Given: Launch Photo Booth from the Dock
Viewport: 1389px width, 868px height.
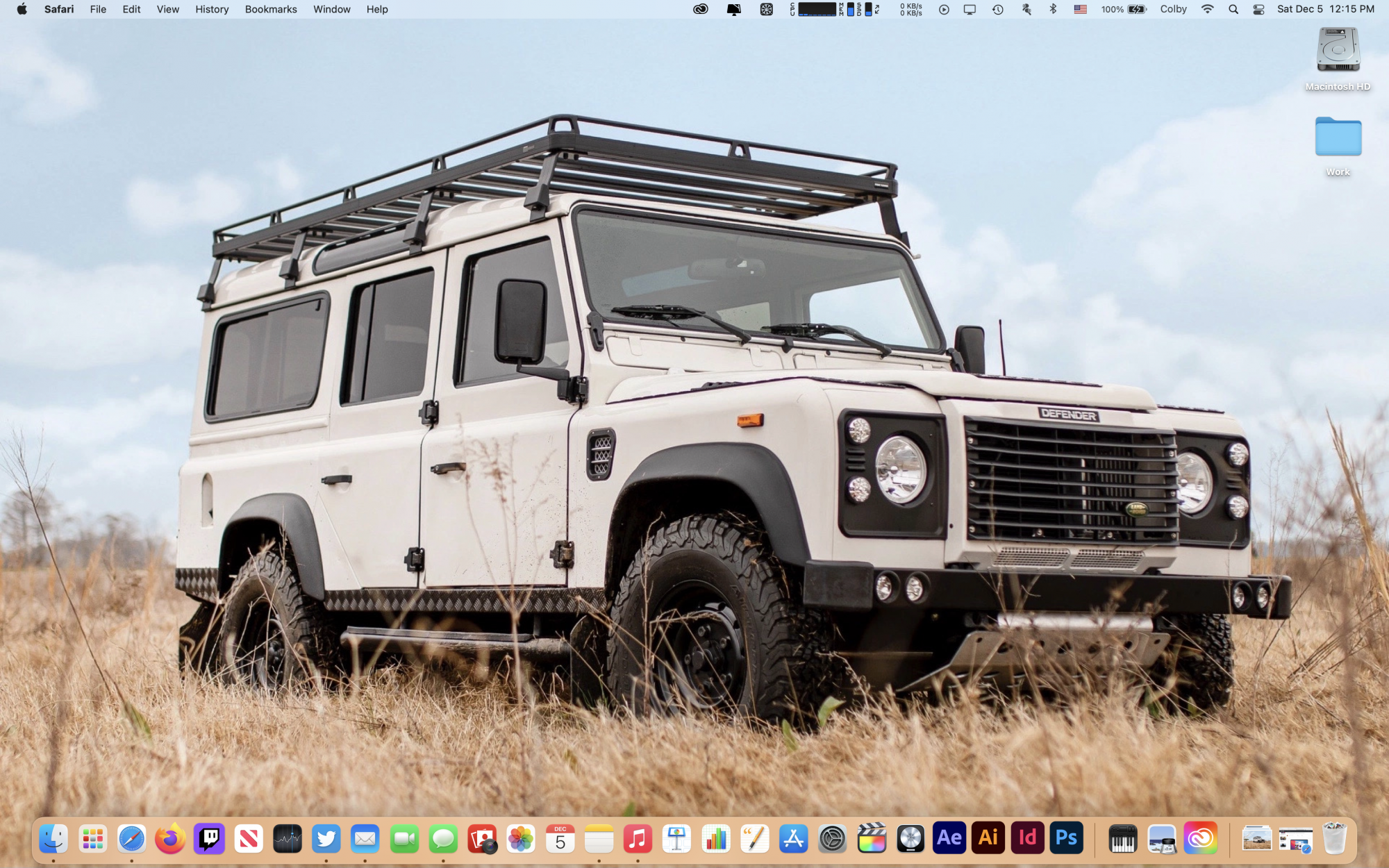Looking at the screenshot, I should [482, 839].
